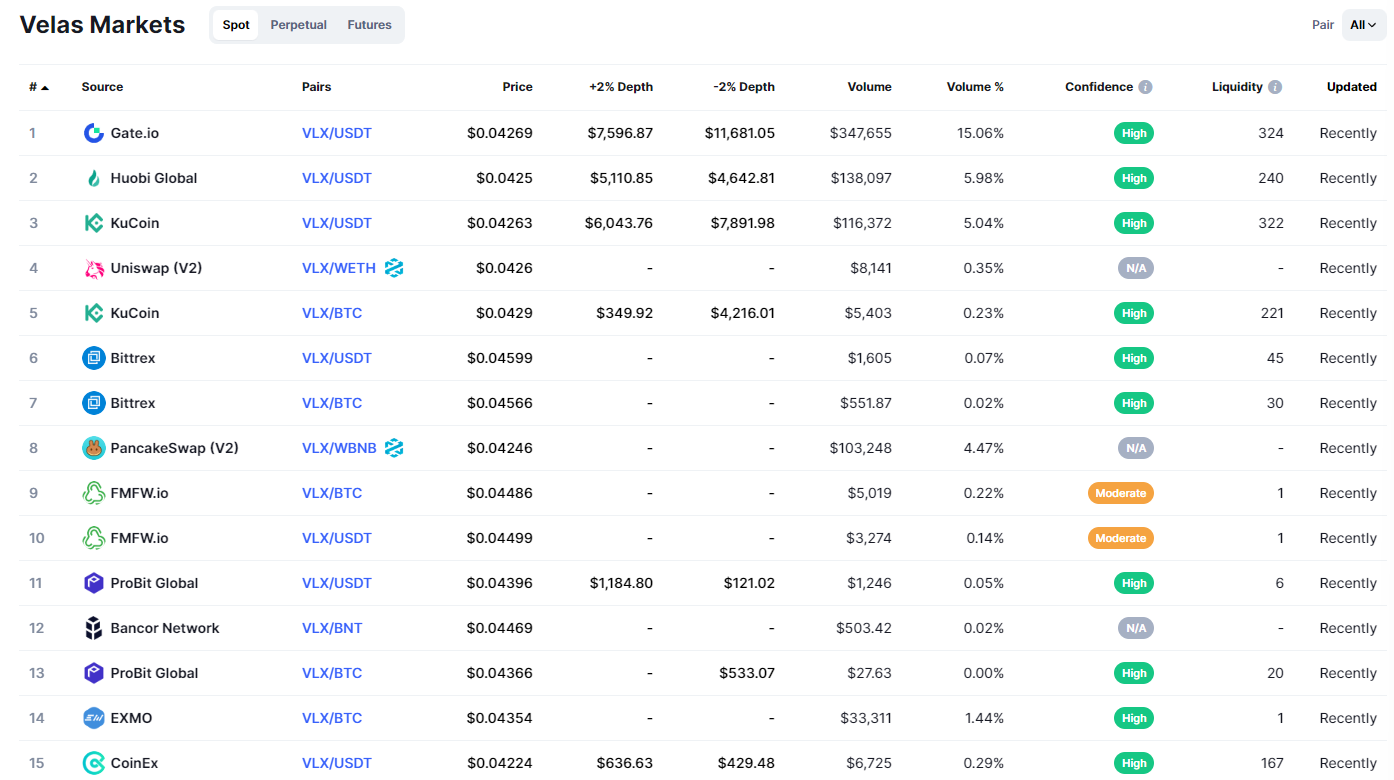
Task: Click the Bancor Network source name
Action: pyautogui.click(x=165, y=628)
